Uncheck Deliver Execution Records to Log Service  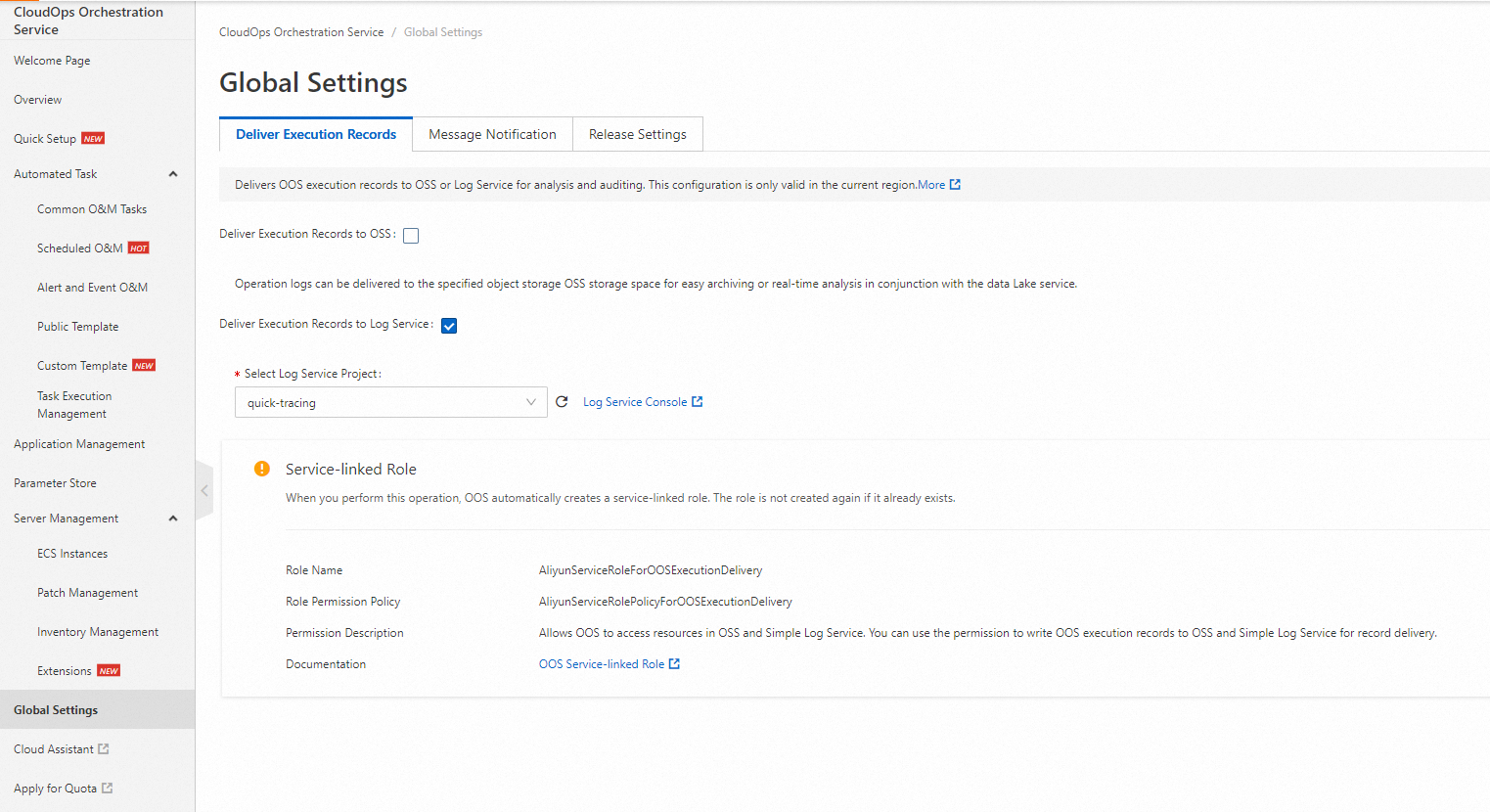tap(449, 326)
